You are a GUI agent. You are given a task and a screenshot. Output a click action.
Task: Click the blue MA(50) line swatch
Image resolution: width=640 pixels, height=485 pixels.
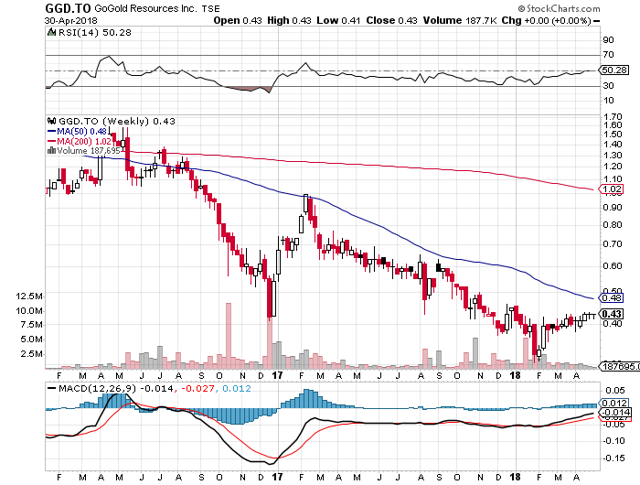[51, 131]
